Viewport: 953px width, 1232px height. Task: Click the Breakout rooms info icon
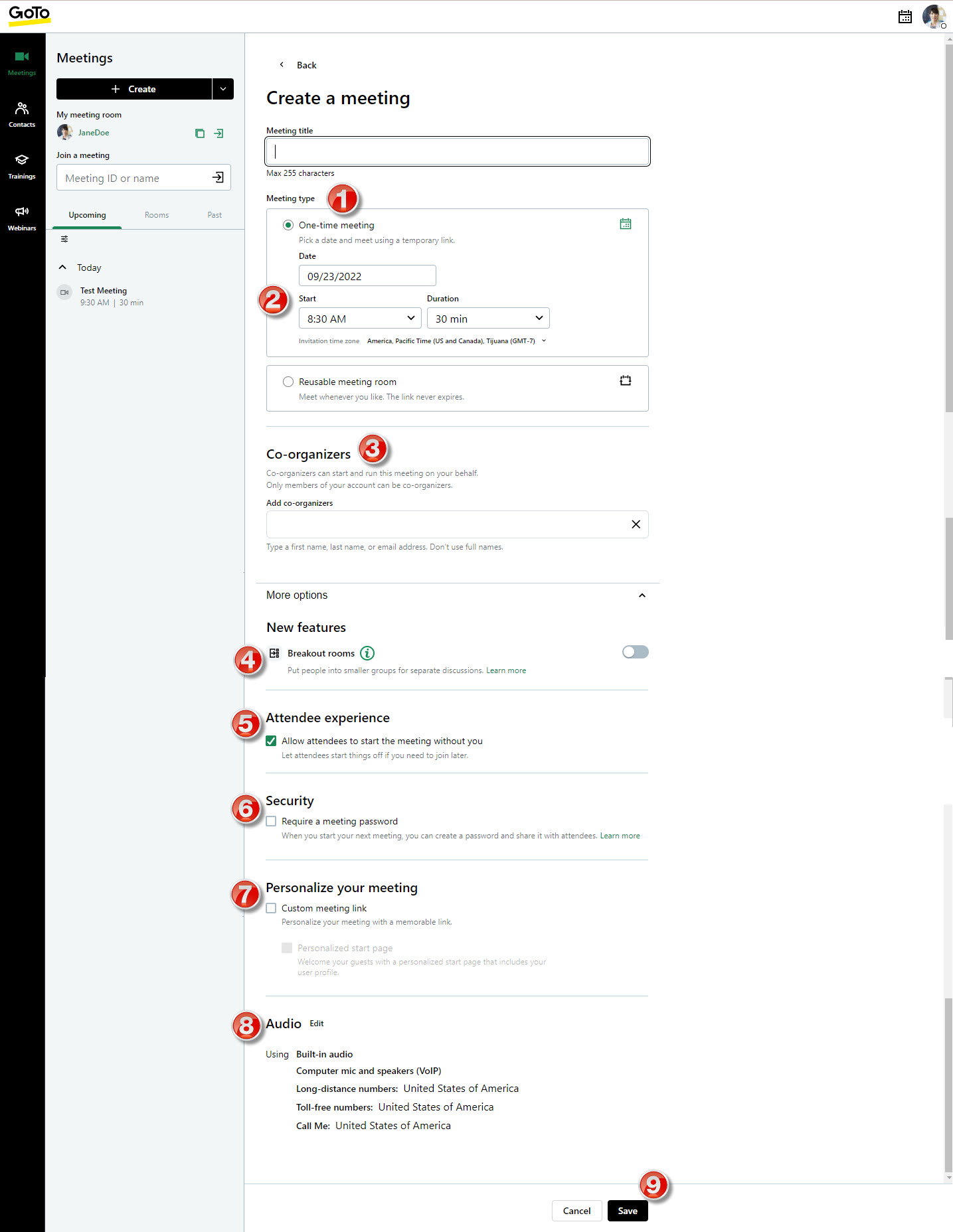367,653
